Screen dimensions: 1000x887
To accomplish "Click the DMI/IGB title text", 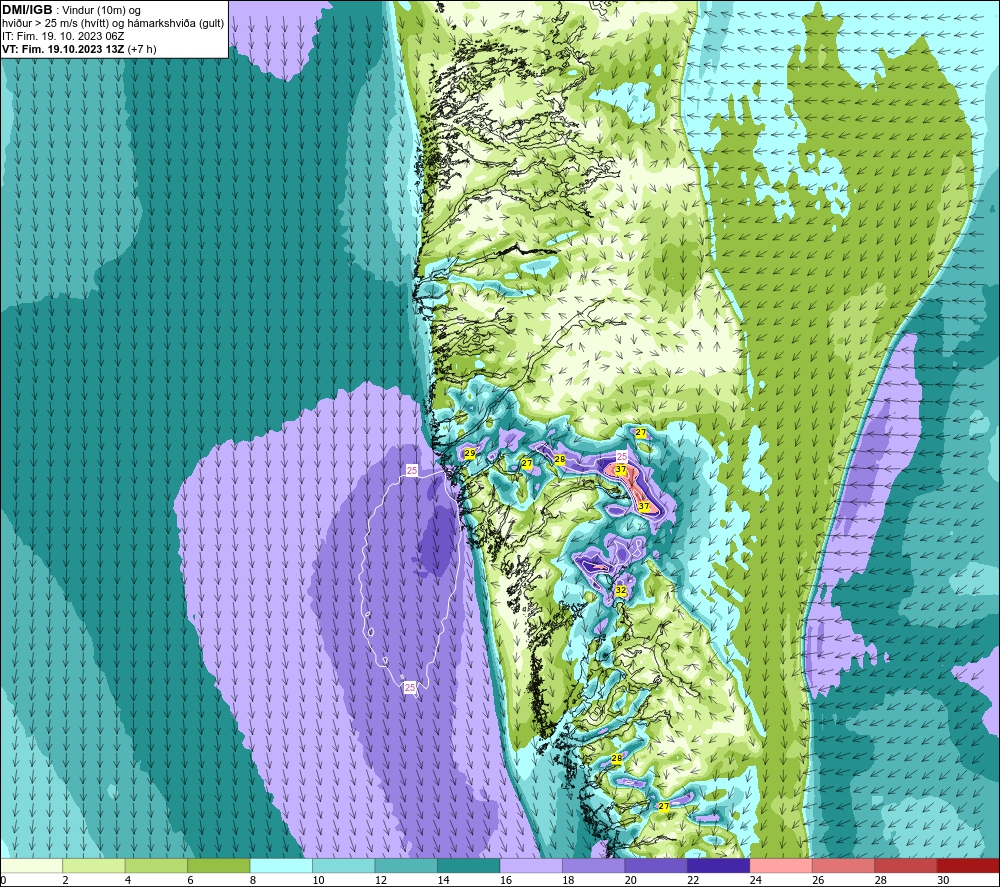I will coord(27,10).
